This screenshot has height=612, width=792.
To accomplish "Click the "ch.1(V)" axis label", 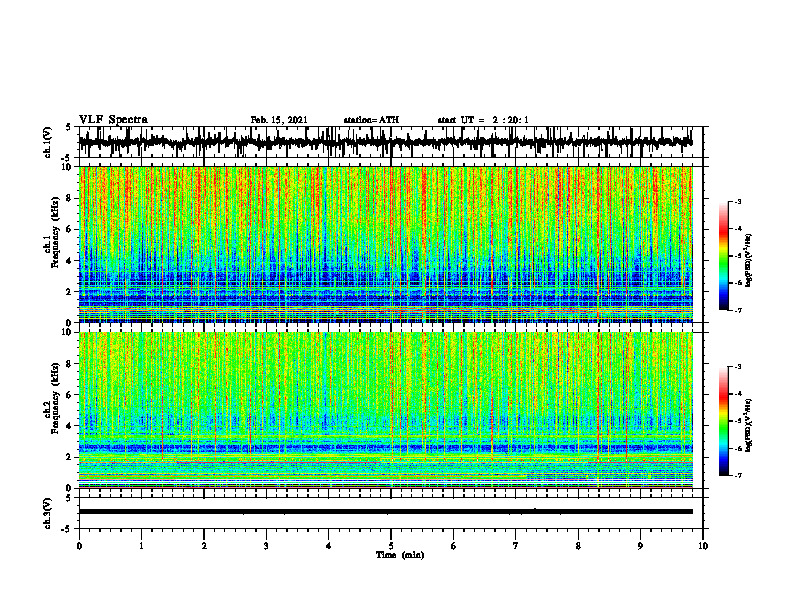I will (48, 142).
